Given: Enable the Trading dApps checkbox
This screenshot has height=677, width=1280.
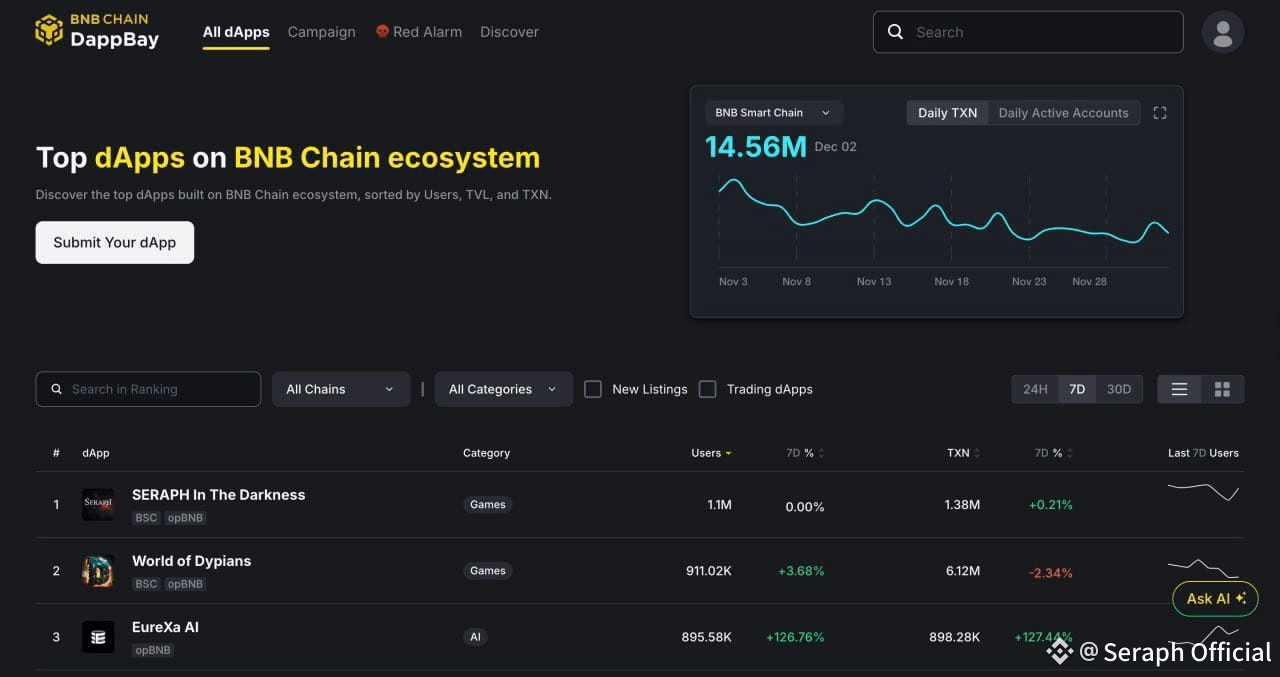Looking at the screenshot, I should pos(707,389).
